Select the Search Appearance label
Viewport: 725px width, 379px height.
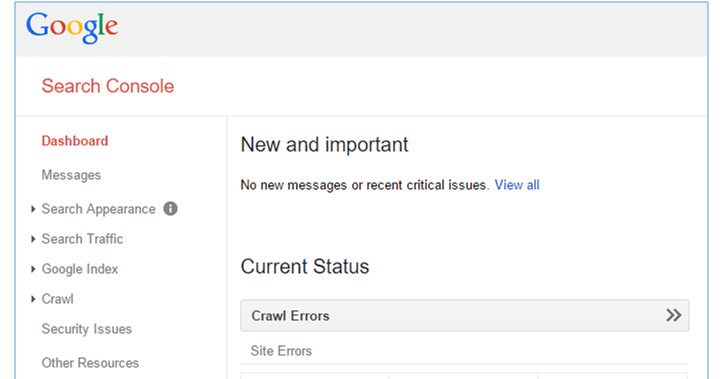click(98, 209)
